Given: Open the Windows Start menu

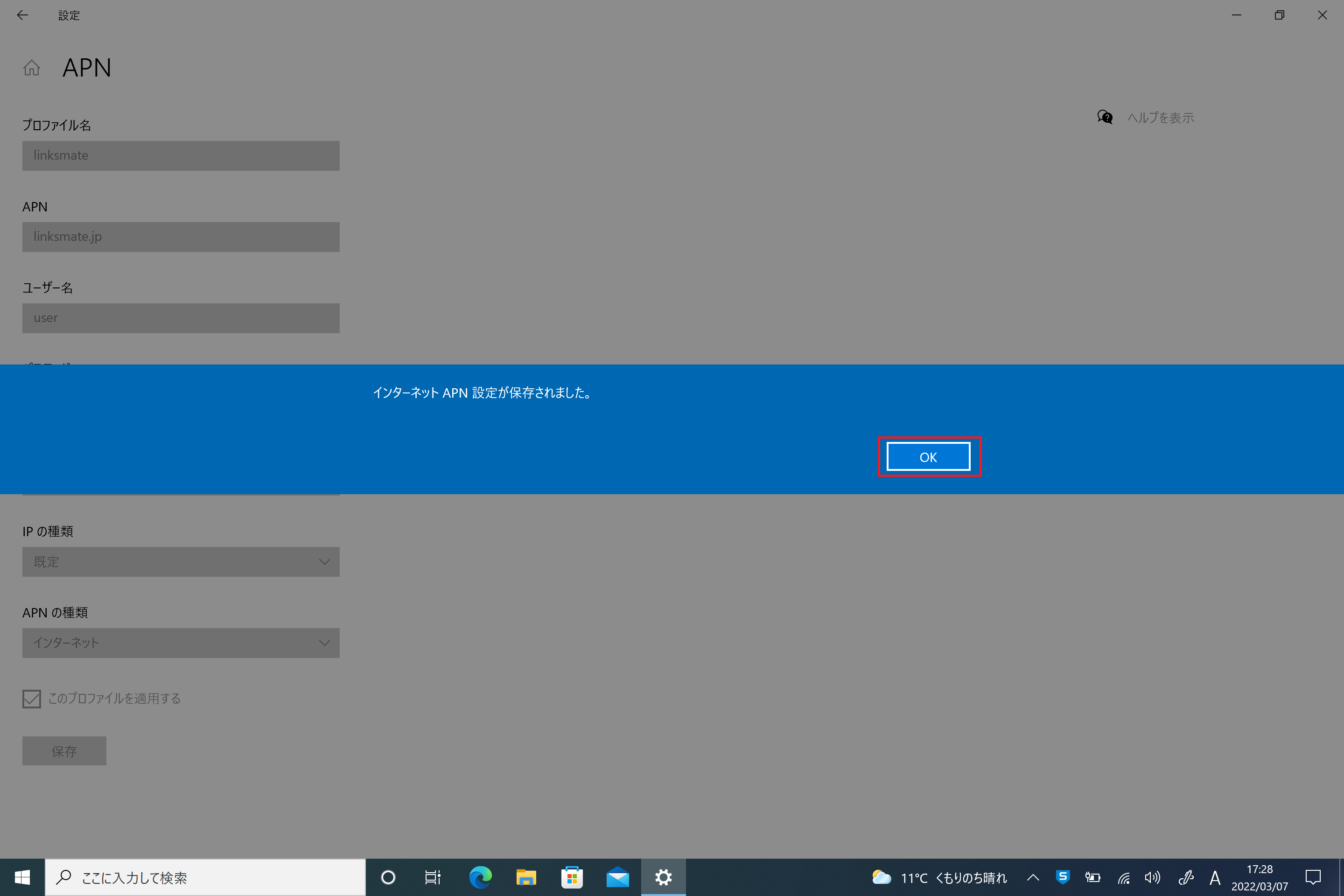Looking at the screenshot, I should 22,877.
